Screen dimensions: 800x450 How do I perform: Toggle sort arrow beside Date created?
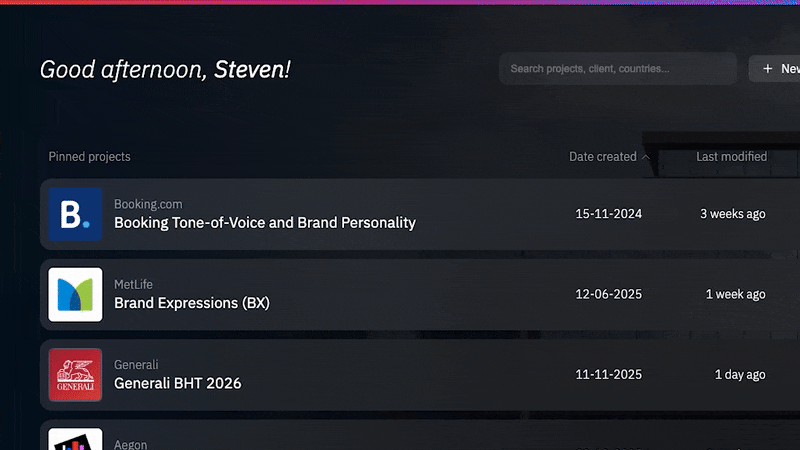tap(646, 157)
